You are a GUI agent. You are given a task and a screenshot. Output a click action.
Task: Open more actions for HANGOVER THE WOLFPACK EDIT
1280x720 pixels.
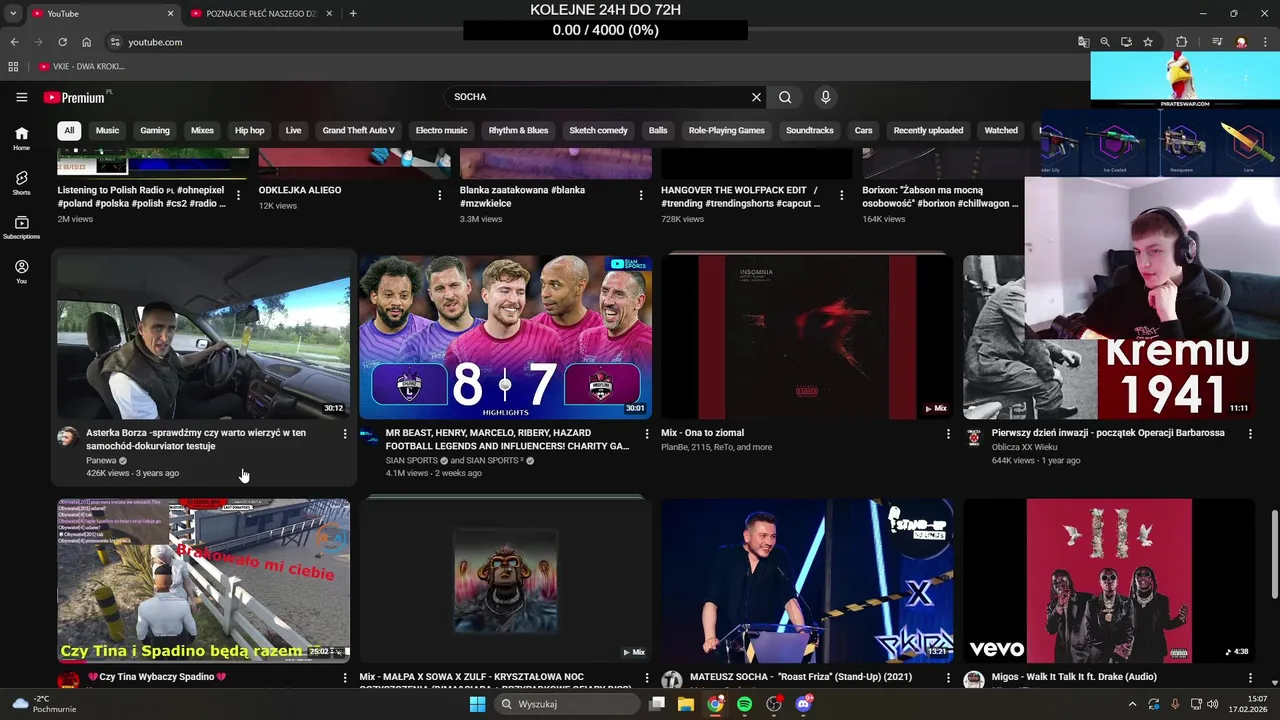coord(841,195)
